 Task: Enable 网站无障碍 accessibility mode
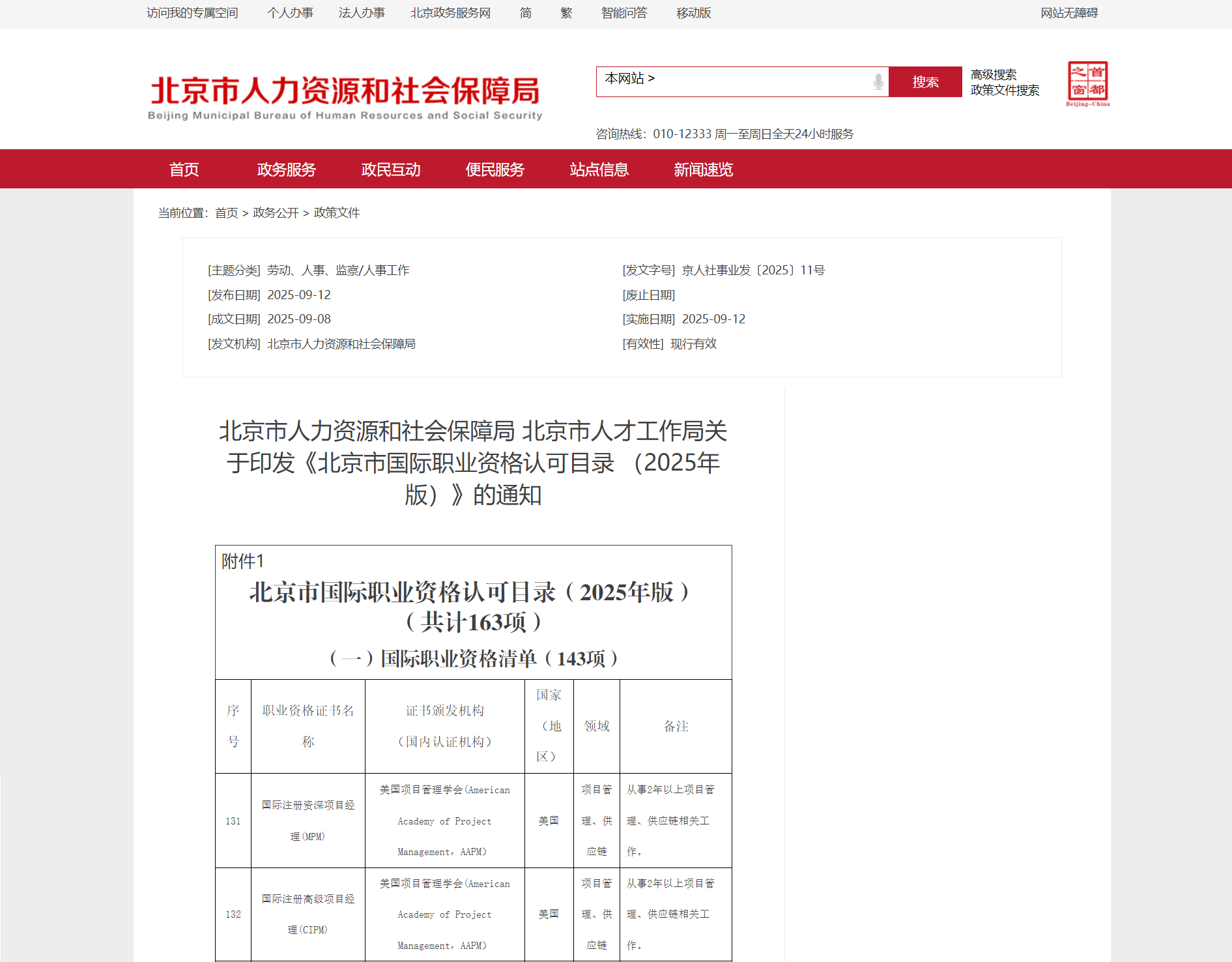click(x=1068, y=13)
